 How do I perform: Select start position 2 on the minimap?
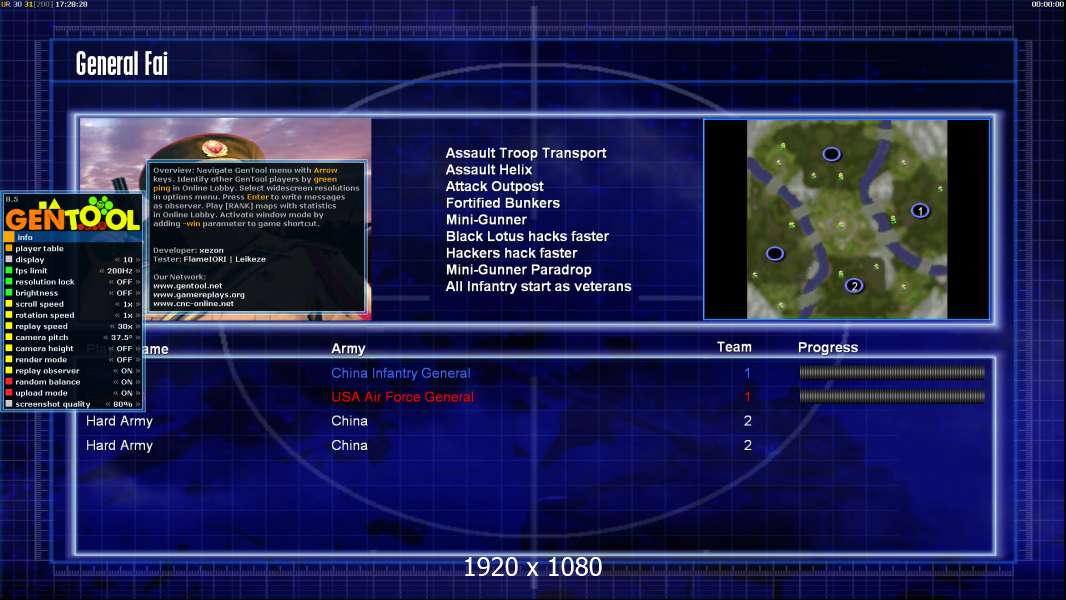[854, 285]
